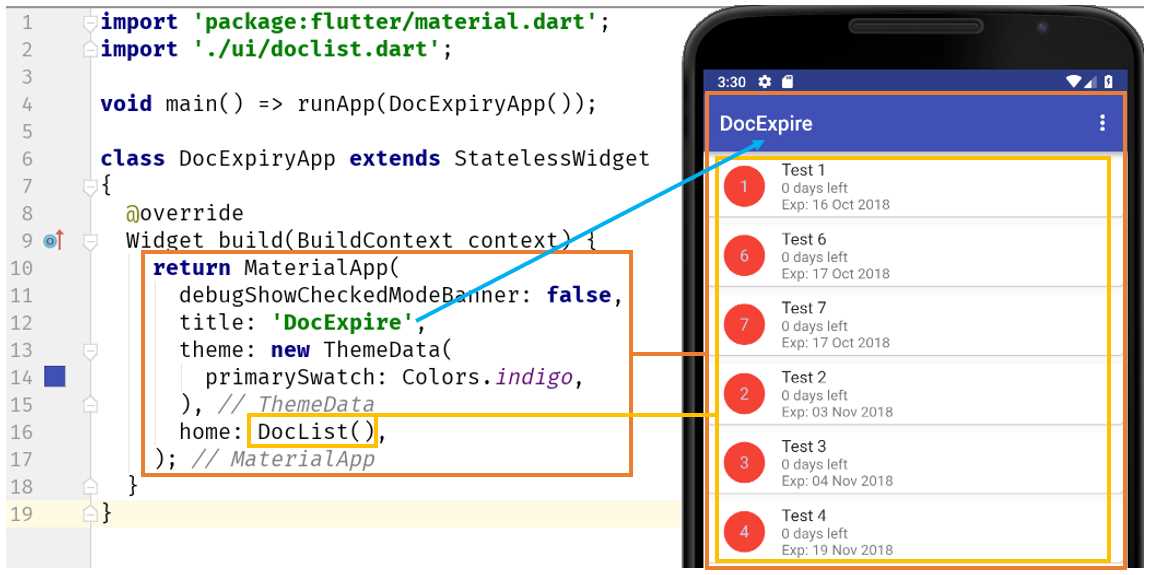The width and height of the screenshot is (1155, 575).
Task: Click 'Exp: 19 Nov 2018' text
Action: pyautogui.click(x=837, y=550)
